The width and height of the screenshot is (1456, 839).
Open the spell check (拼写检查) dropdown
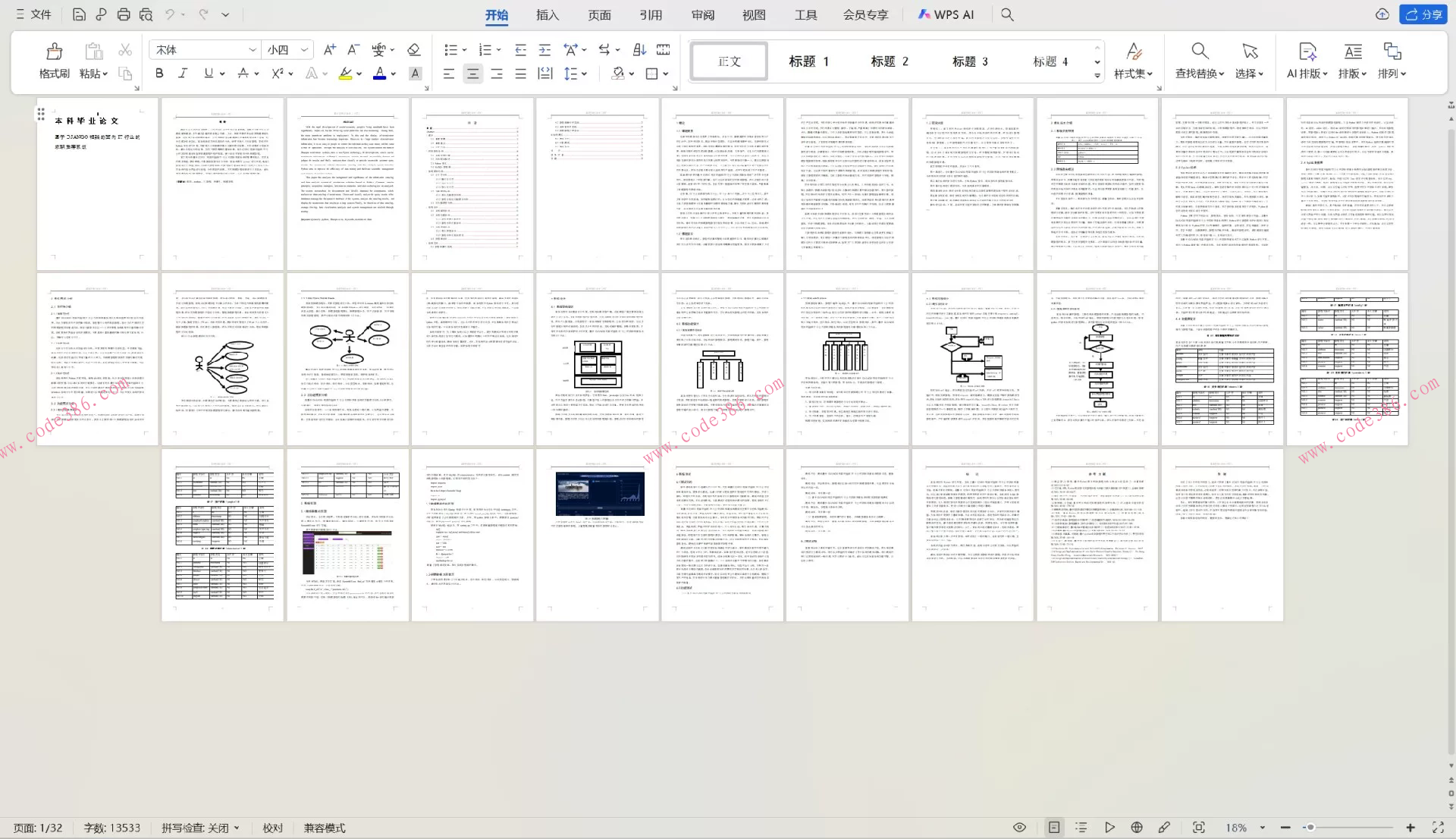pos(200,828)
